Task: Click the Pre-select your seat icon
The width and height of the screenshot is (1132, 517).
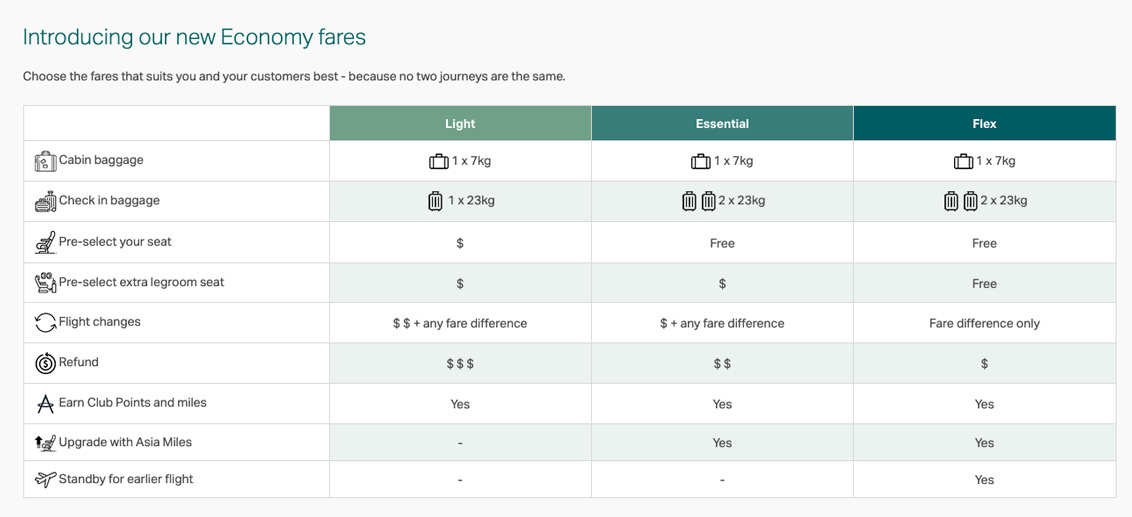Action: click(45, 242)
